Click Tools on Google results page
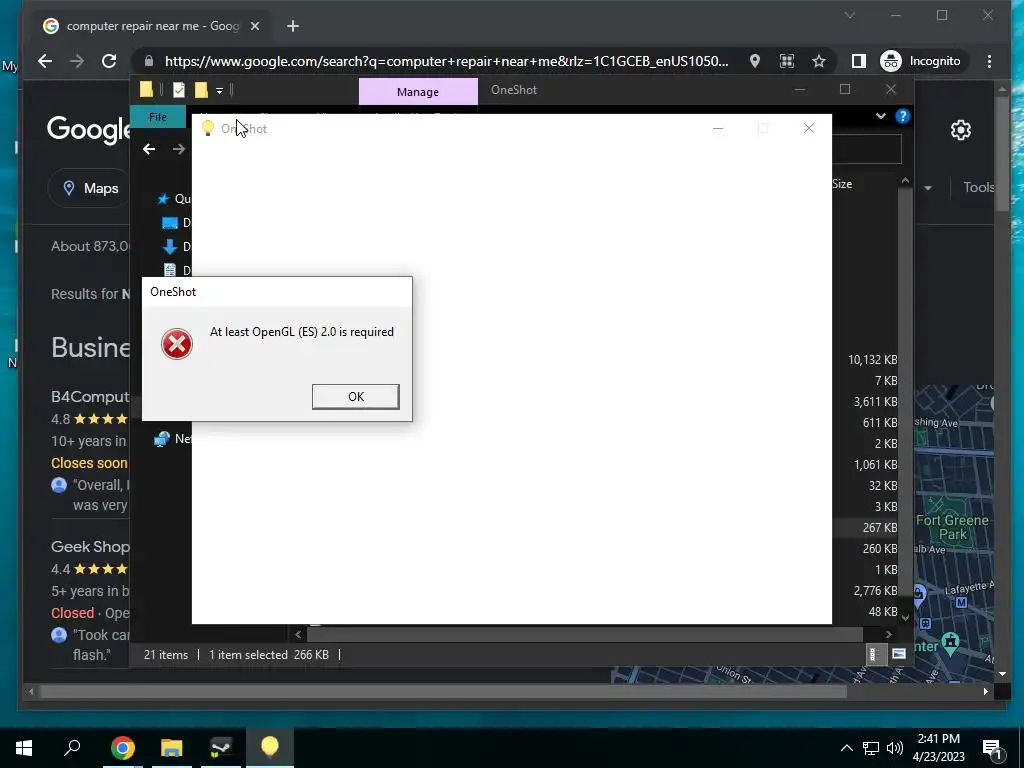 [x=979, y=187]
